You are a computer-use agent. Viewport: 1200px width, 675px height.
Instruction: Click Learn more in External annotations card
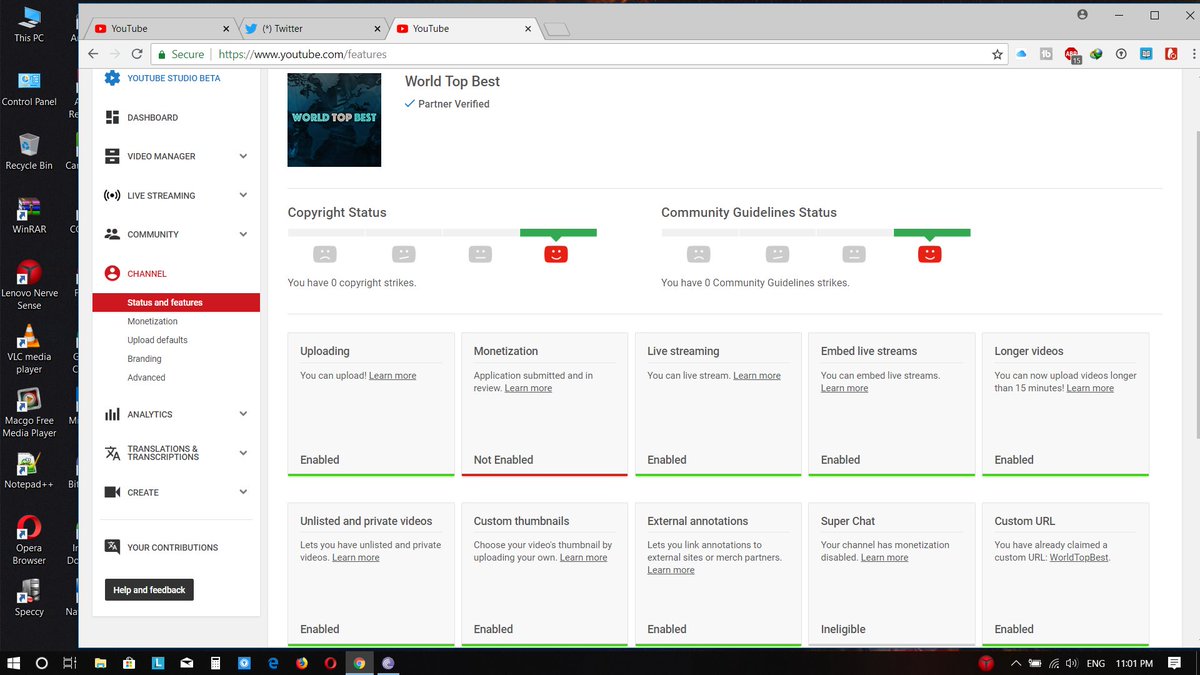pos(670,570)
